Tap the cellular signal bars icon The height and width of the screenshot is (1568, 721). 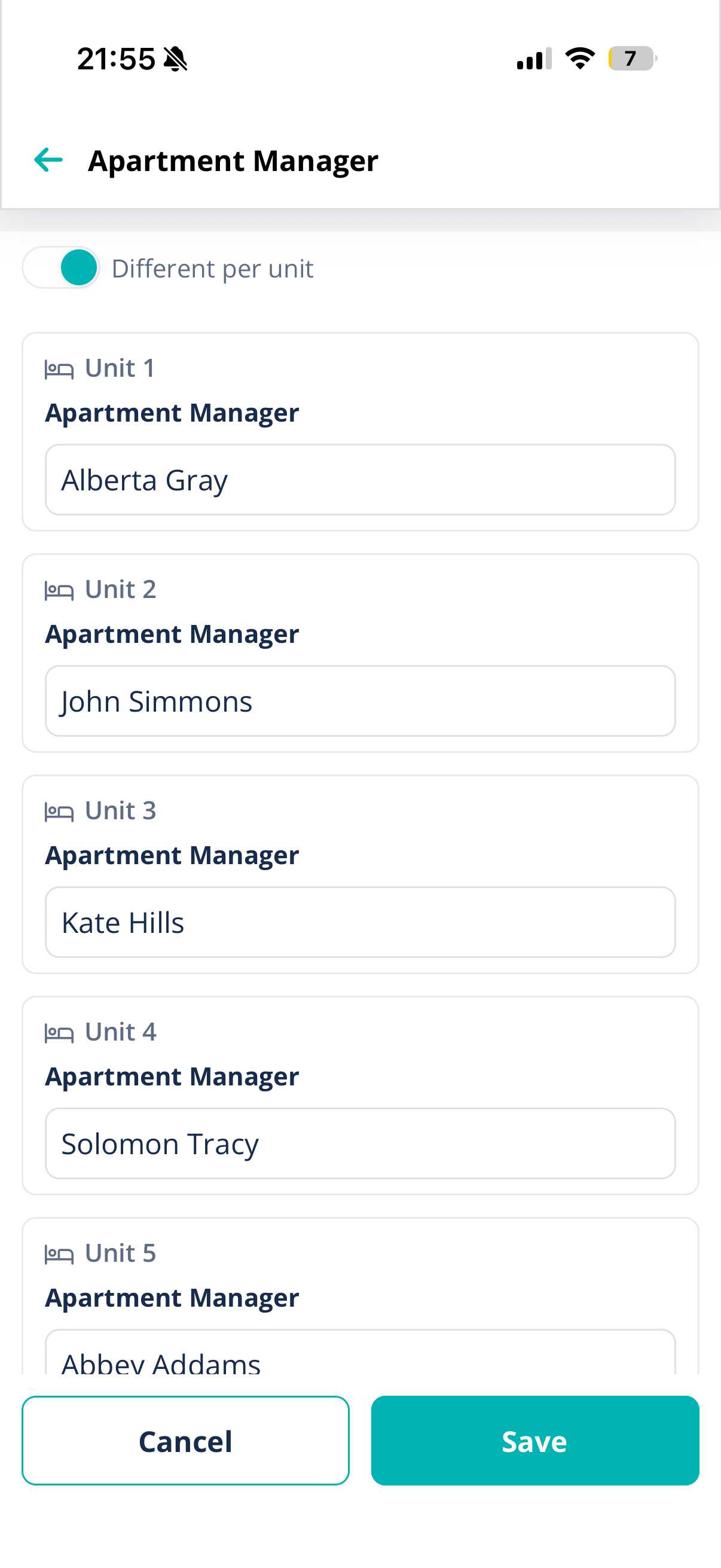534,59
